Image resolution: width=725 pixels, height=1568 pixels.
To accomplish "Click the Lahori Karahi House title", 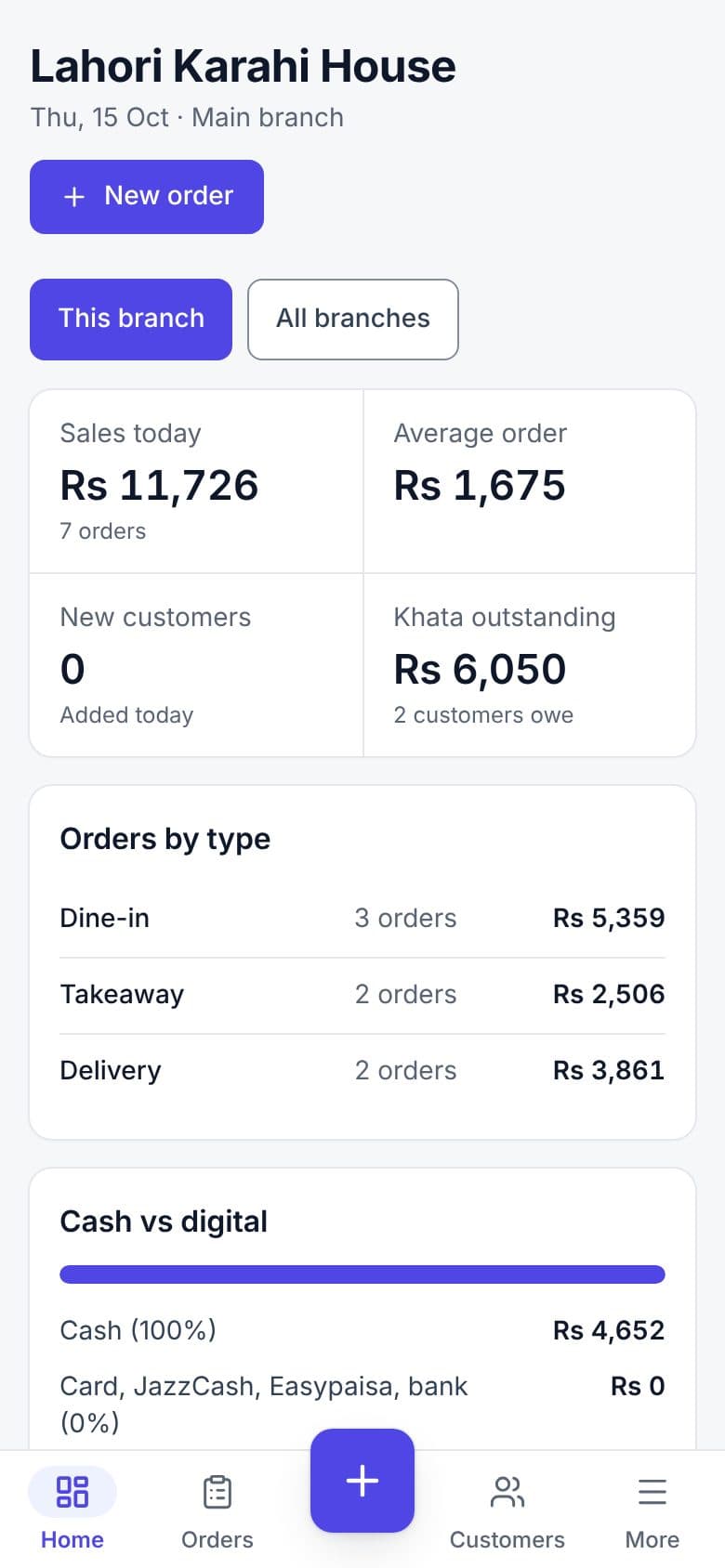I will [244, 66].
